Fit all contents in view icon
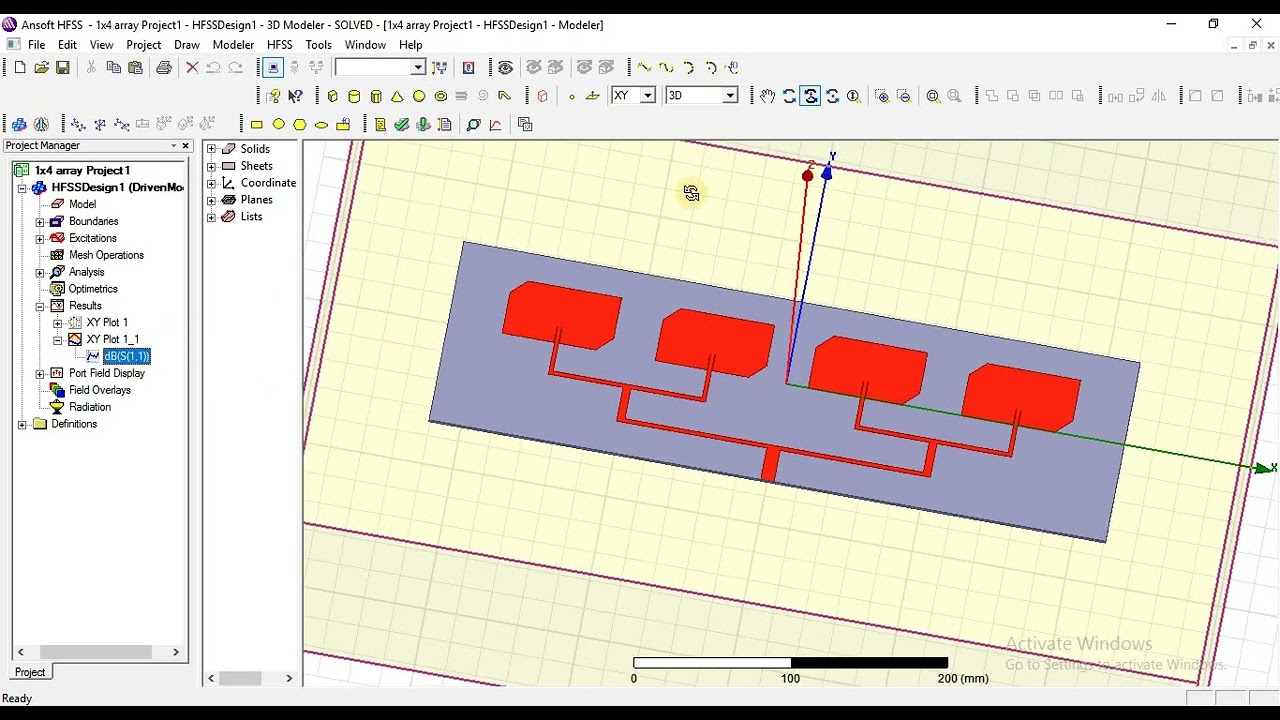 [933, 96]
